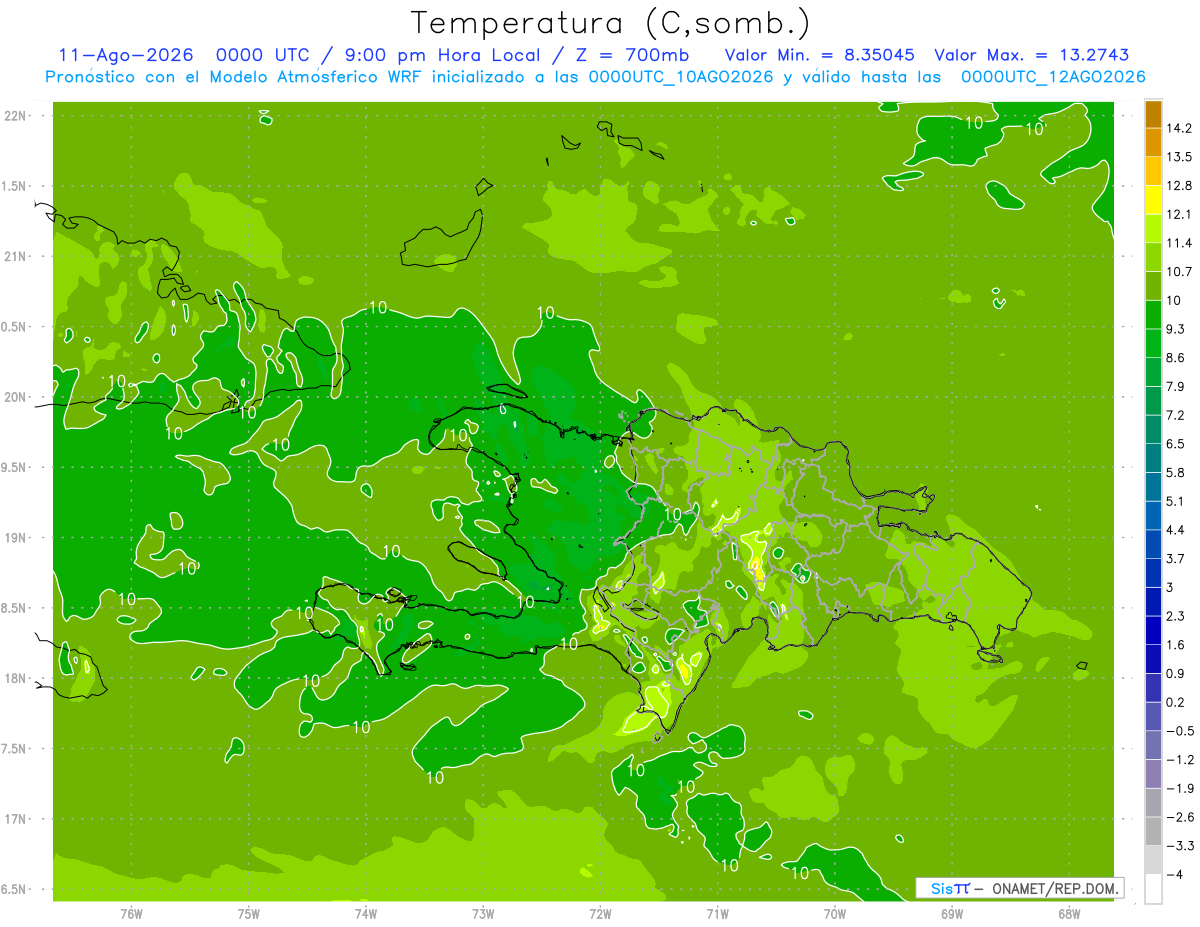The image size is (1200, 927).
Task: Click the 'Sis' logo text in credit box
Action: click(941, 888)
